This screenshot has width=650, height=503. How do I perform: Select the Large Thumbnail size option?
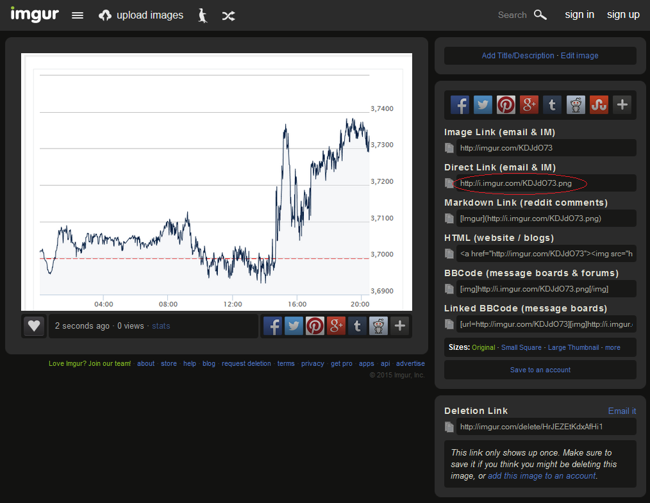tap(574, 348)
